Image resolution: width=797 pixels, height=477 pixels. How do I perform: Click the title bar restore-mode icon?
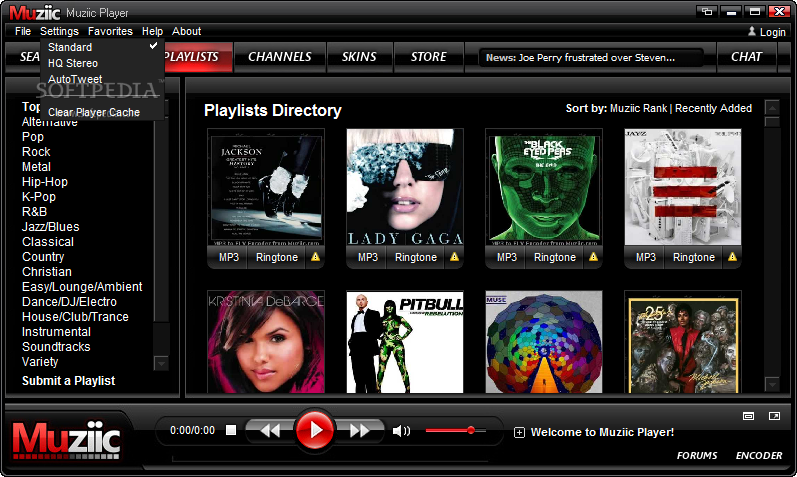pyautogui.click(x=707, y=11)
